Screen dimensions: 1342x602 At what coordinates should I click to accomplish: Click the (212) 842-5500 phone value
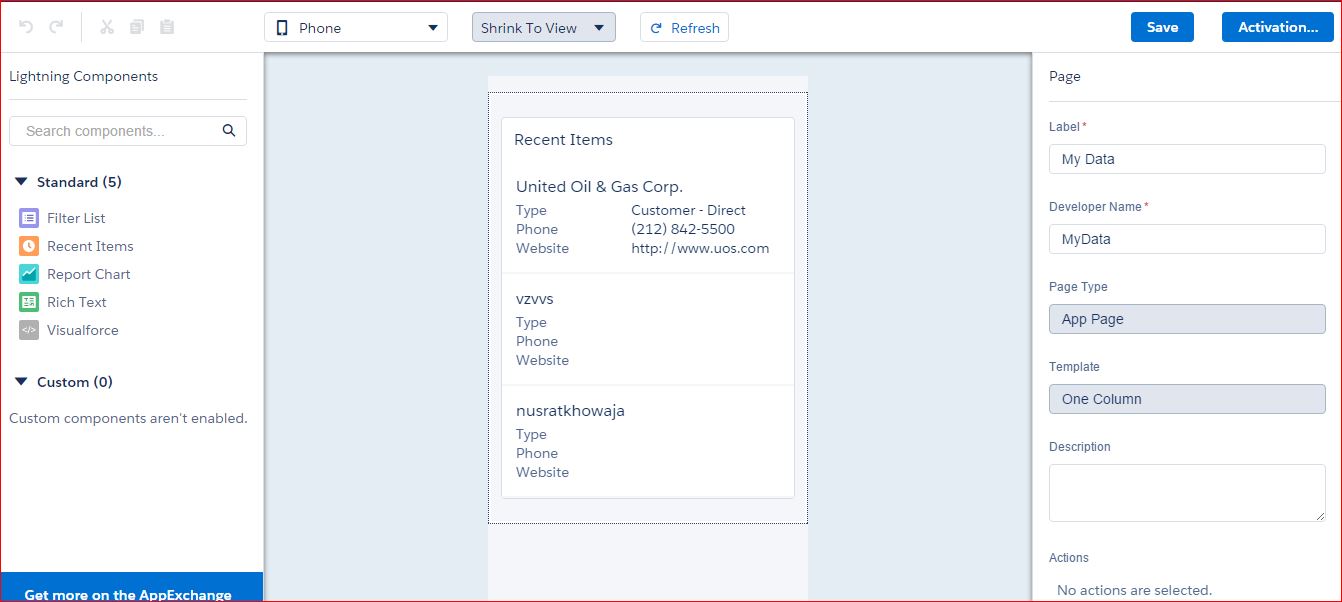[683, 229]
